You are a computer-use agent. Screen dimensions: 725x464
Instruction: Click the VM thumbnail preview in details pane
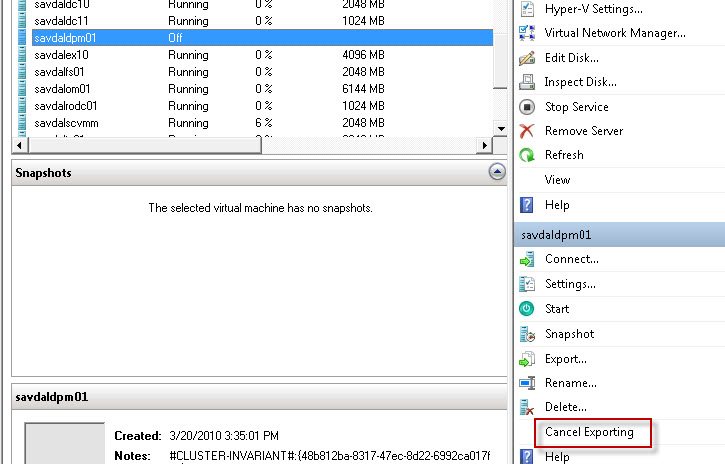pos(65,443)
